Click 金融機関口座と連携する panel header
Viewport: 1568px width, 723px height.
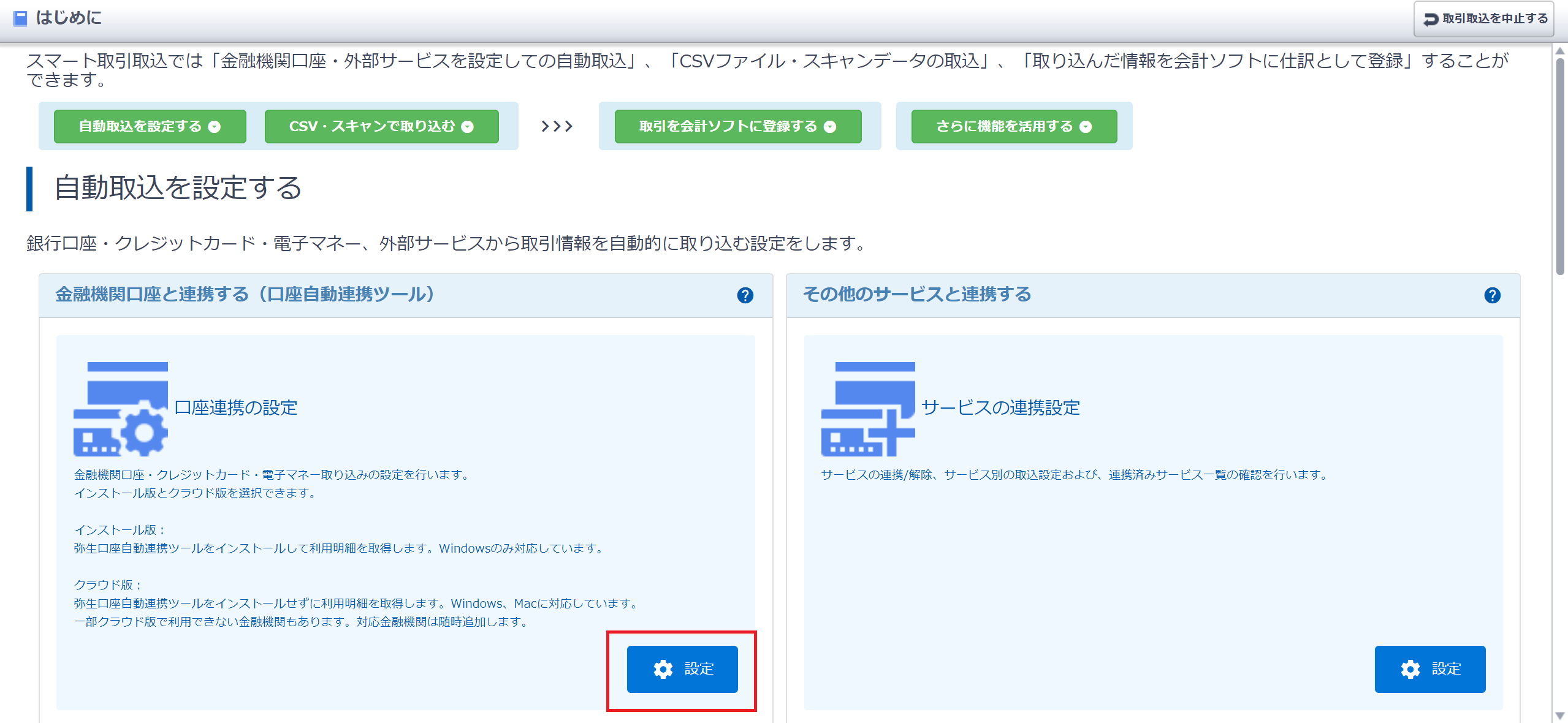[x=406, y=295]
